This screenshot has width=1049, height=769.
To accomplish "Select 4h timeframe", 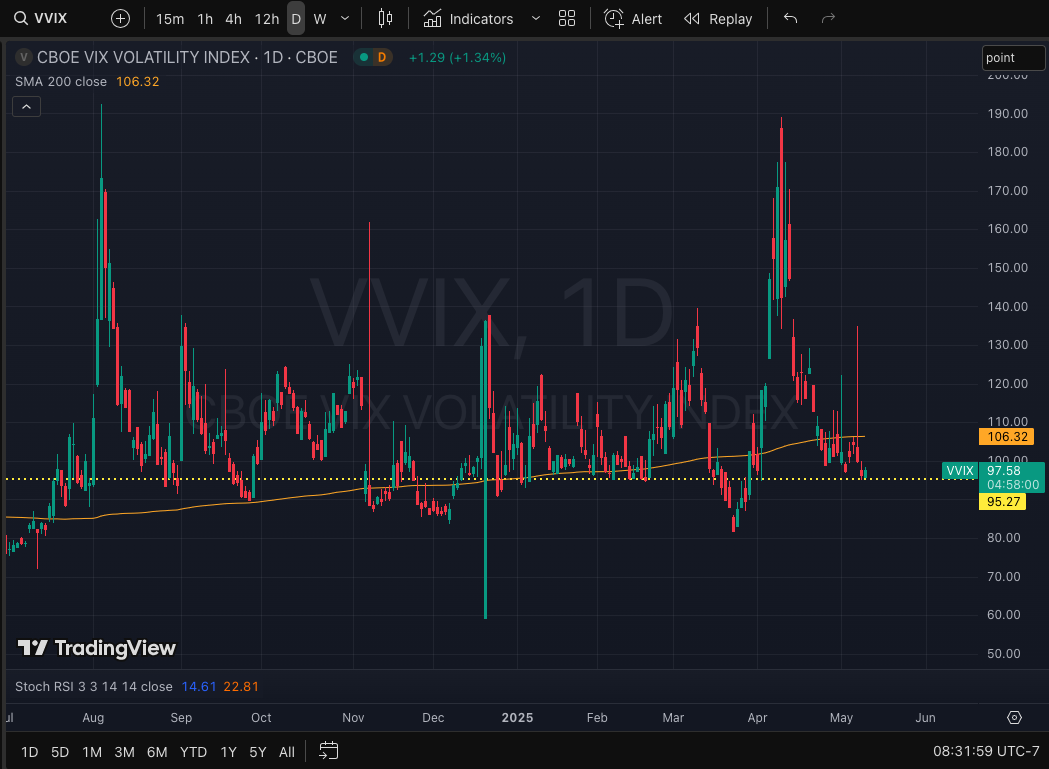I will (x=233, y=19).
